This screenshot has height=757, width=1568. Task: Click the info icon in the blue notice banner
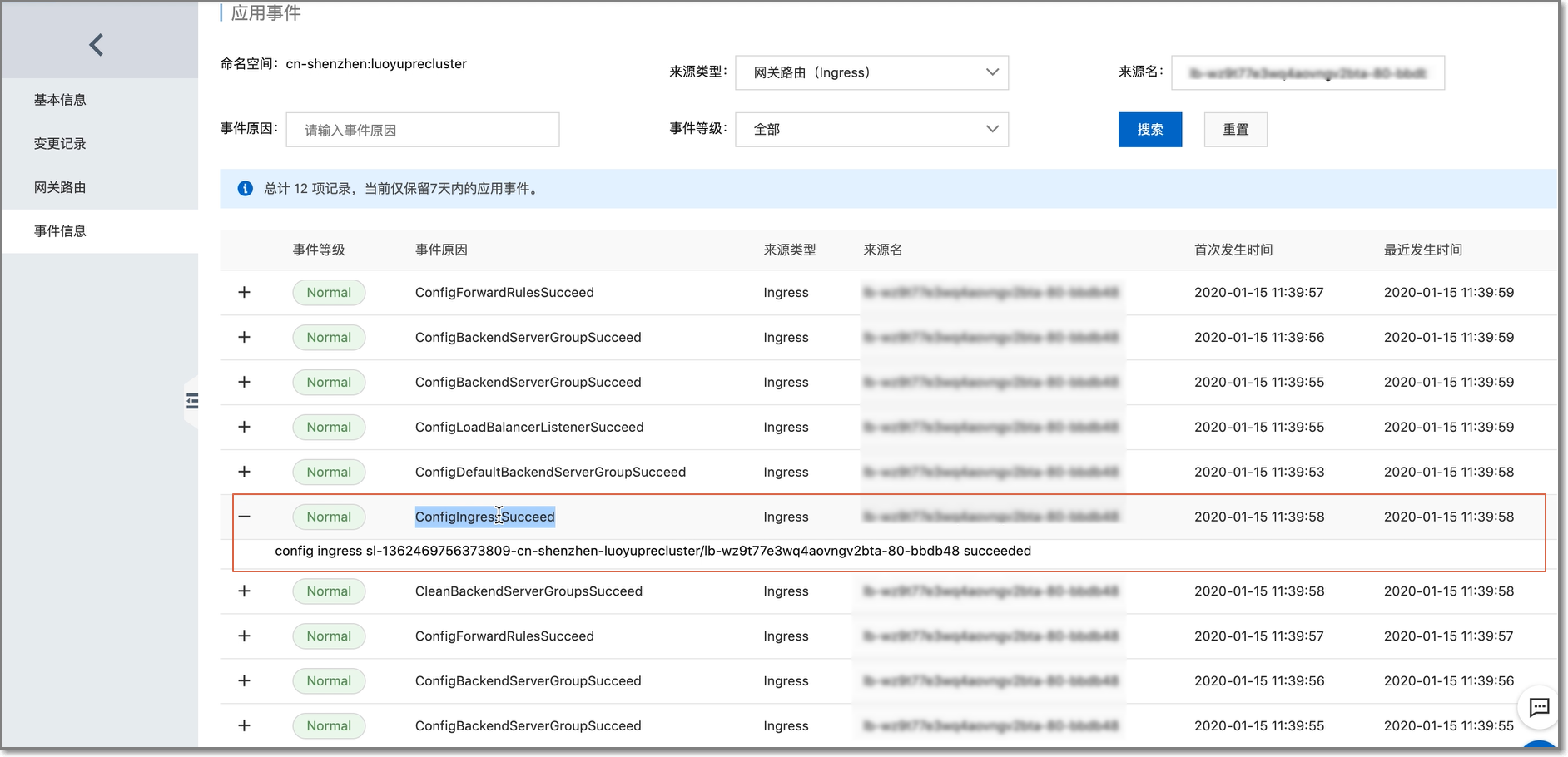click(245, 189)
